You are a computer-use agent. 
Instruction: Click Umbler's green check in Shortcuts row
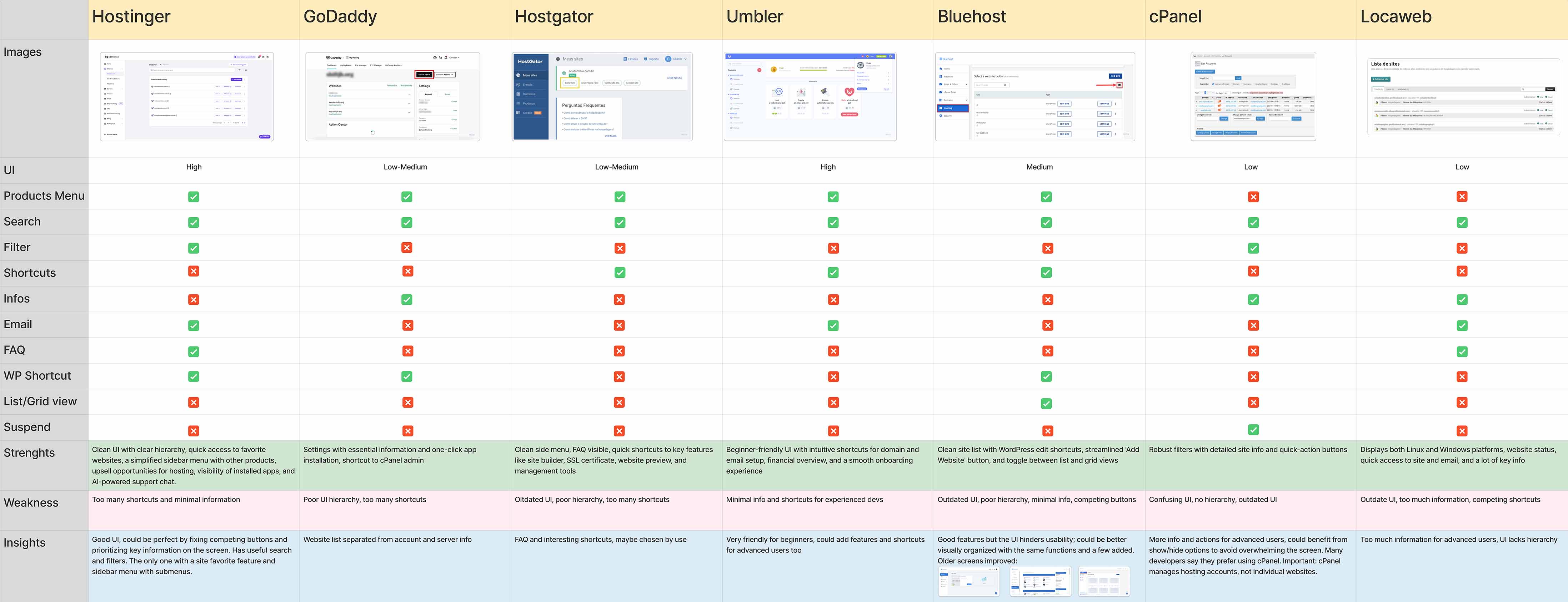point(833,273)
